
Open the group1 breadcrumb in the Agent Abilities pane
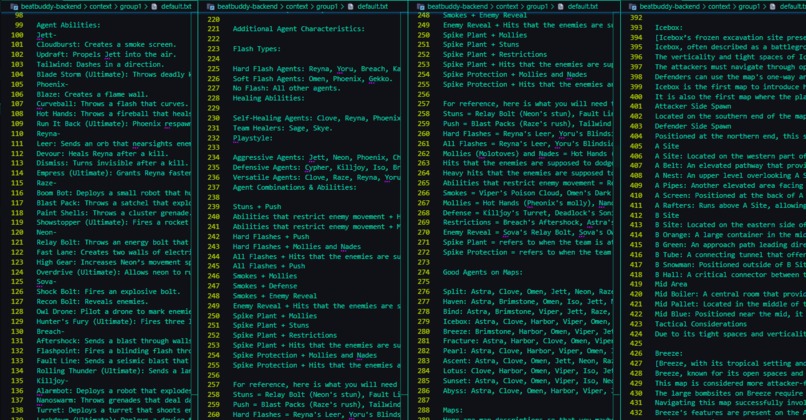(131, 7)
